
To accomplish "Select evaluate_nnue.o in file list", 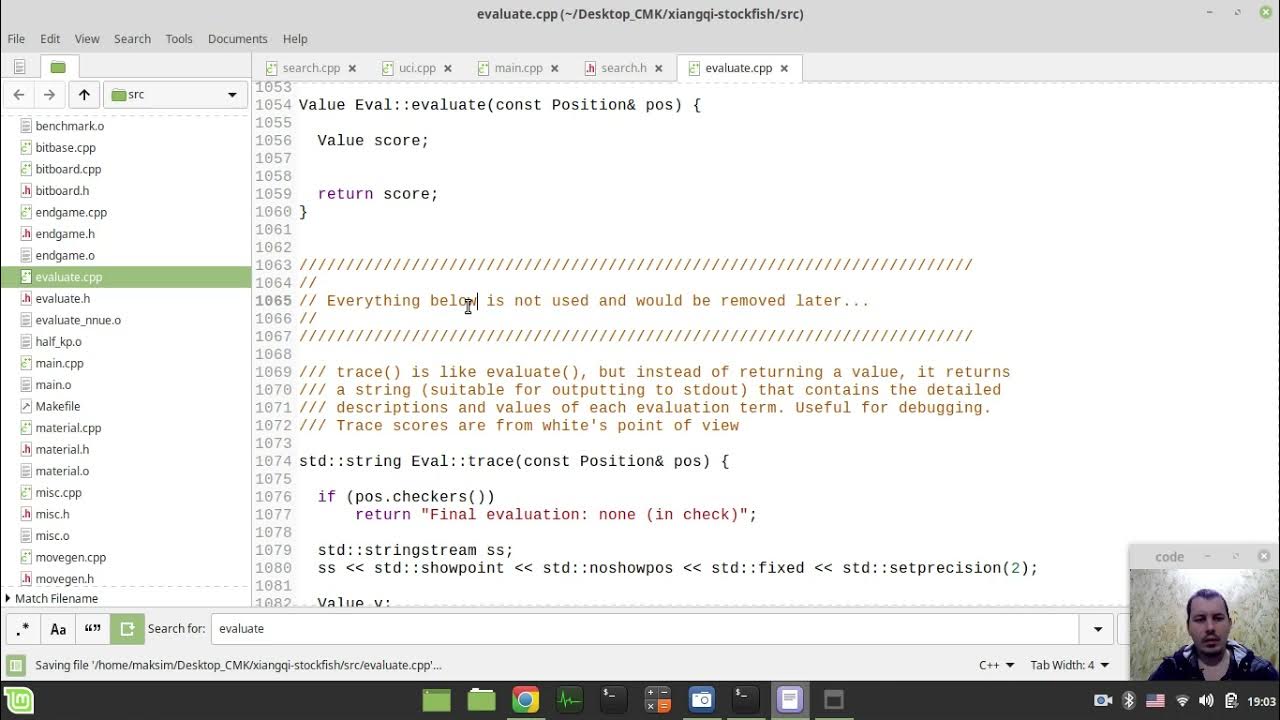I will (x=78, y=320).
